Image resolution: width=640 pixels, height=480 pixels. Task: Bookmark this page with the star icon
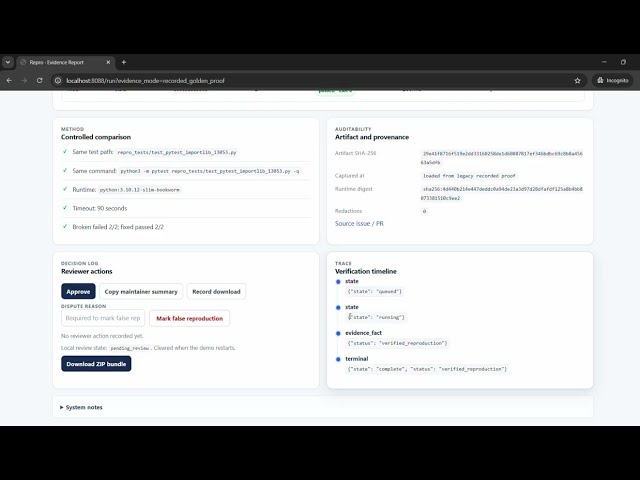coord(577,80)
